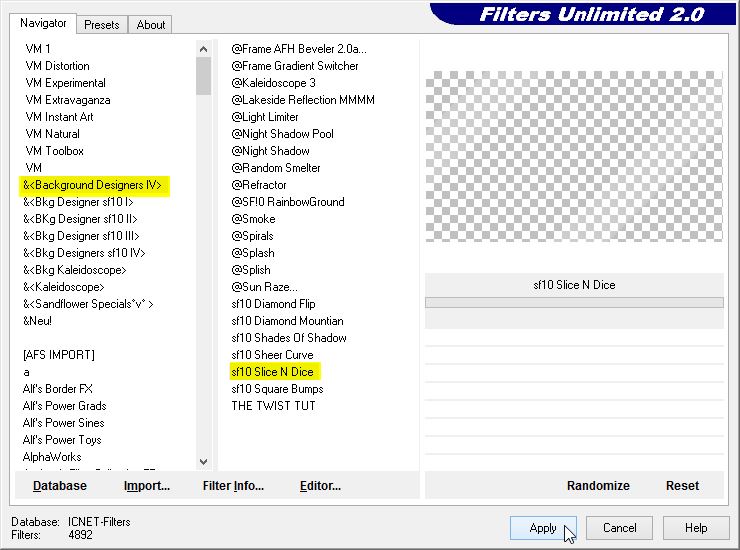Select &<Sandflower Specials°v° > category
740x550 pixels.
tap(88, 304)
